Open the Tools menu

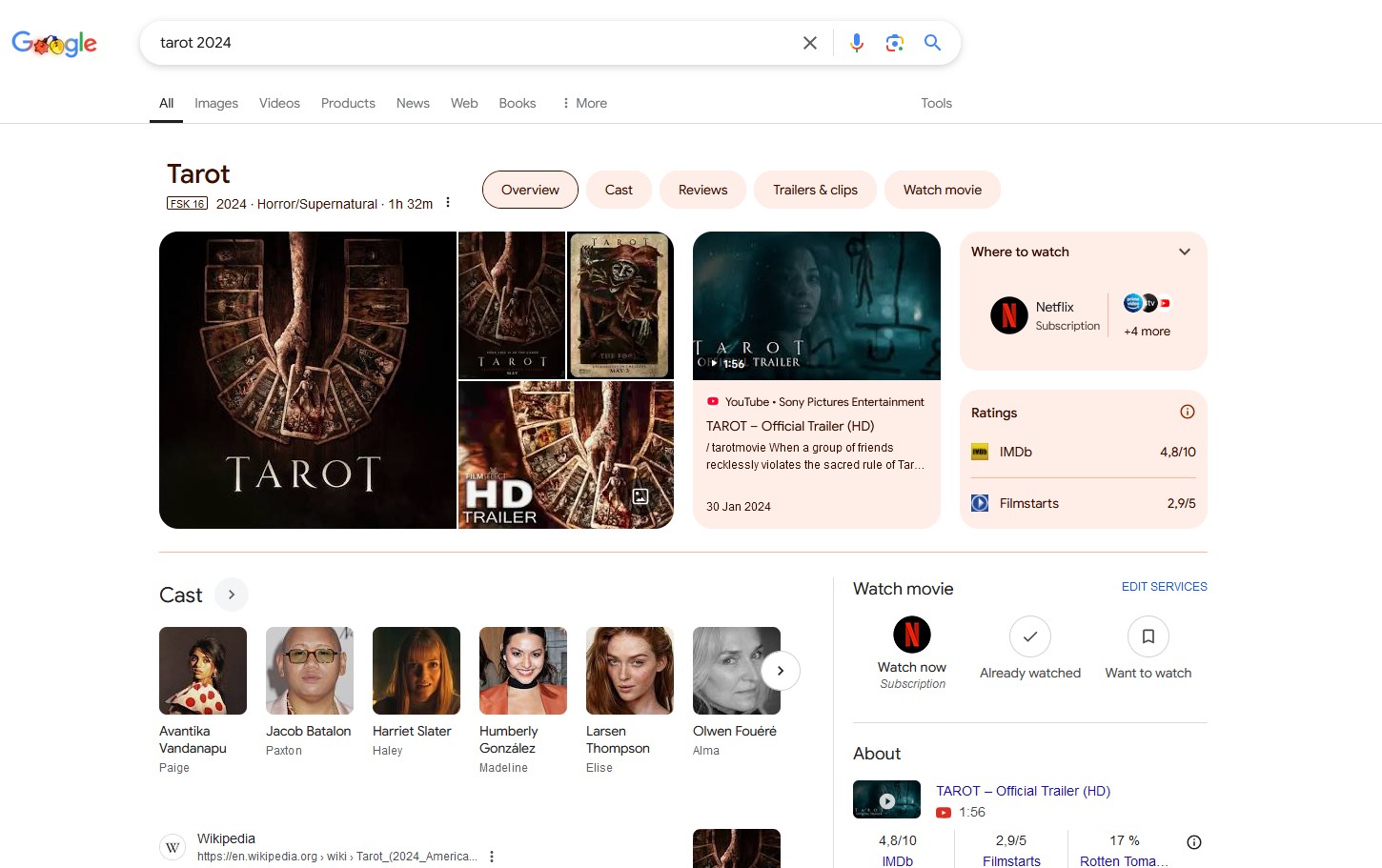pyautogui.click(x=936, y=103)
